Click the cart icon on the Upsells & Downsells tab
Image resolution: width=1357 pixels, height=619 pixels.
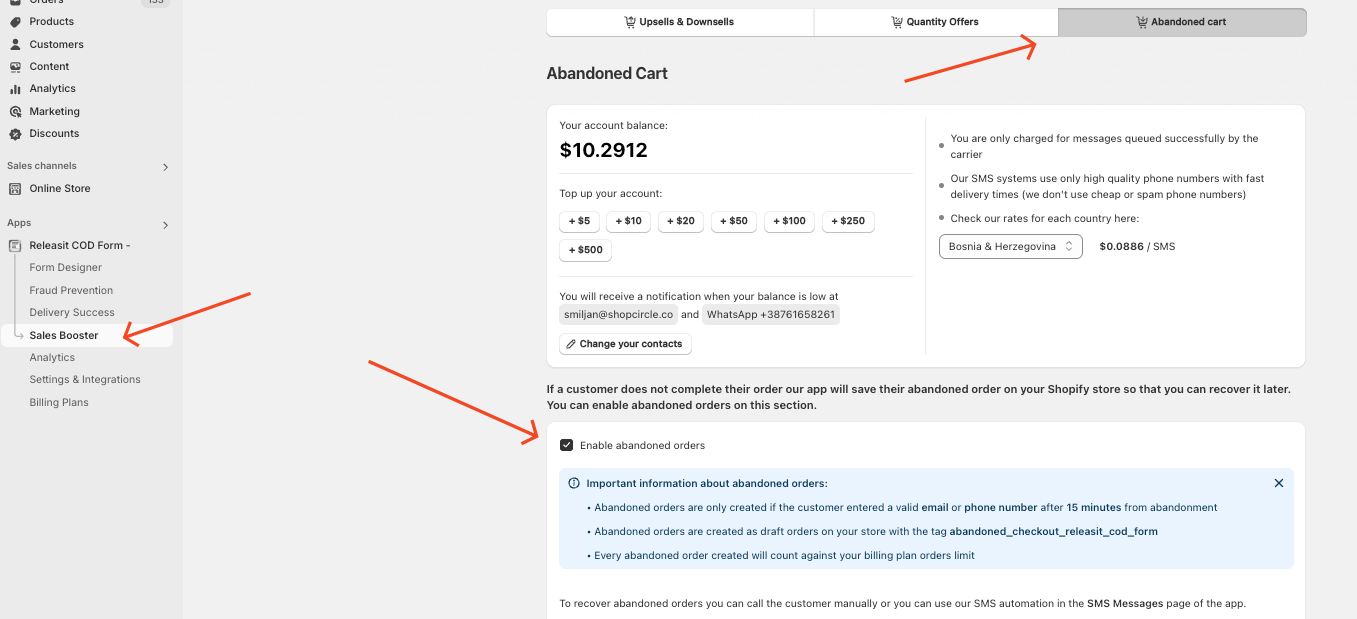[x=630, y=22]
